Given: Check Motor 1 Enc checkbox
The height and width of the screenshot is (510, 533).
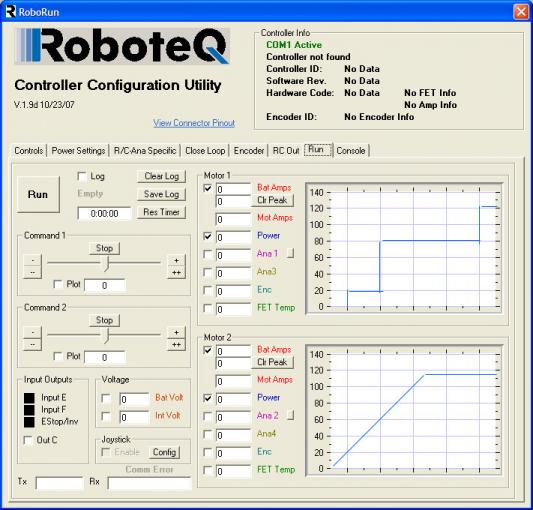Looking at the screenshot, I should click(207, 290).
